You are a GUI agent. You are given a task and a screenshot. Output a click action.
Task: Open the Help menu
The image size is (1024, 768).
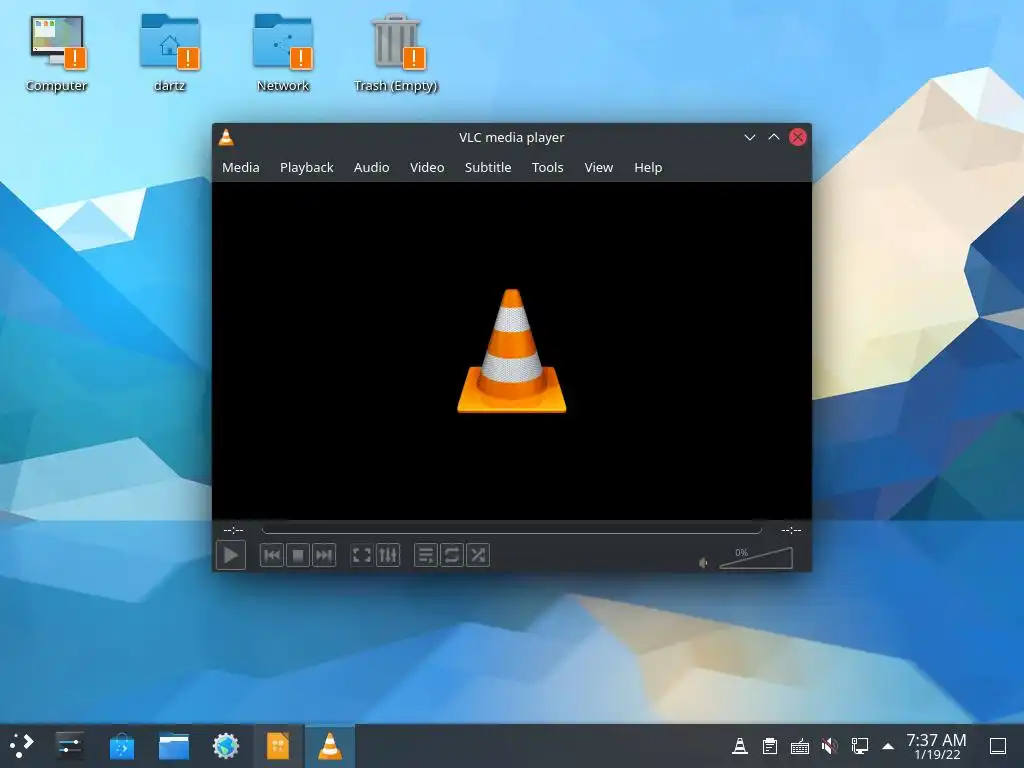pyautogui.click(x=648, y=167)
